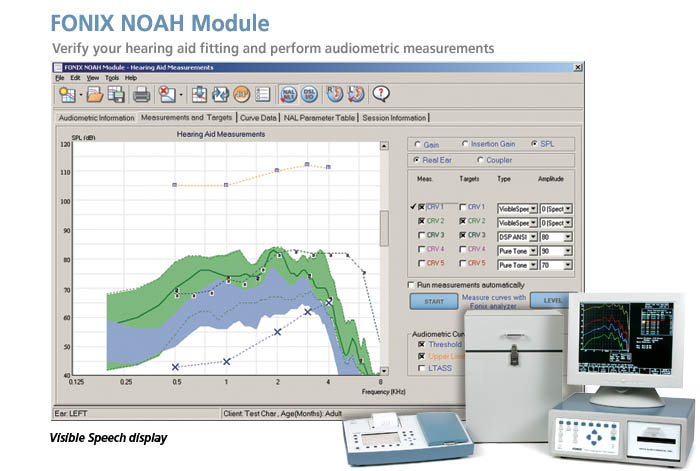Enable the LTASS checkbox

pos(421,368)
